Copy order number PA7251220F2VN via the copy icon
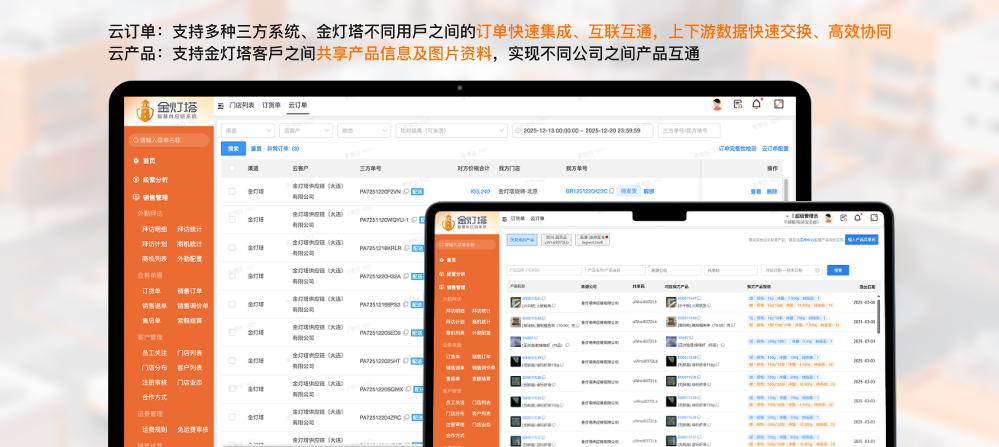This screenshot has height=447, width=999. [406, 191]
